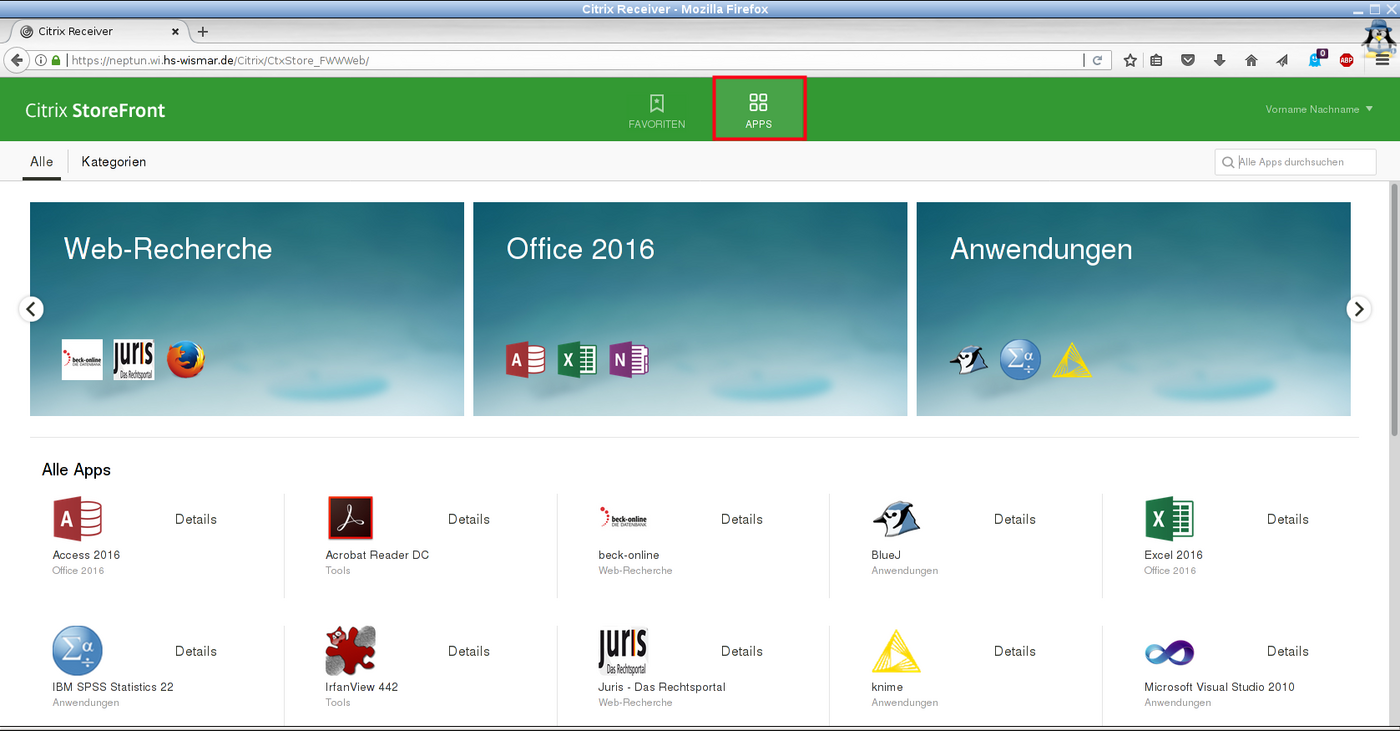Launch IBM SPSS Statistics 22 icon
This screenshot has width=1400, height=731.
pos(77,650)
